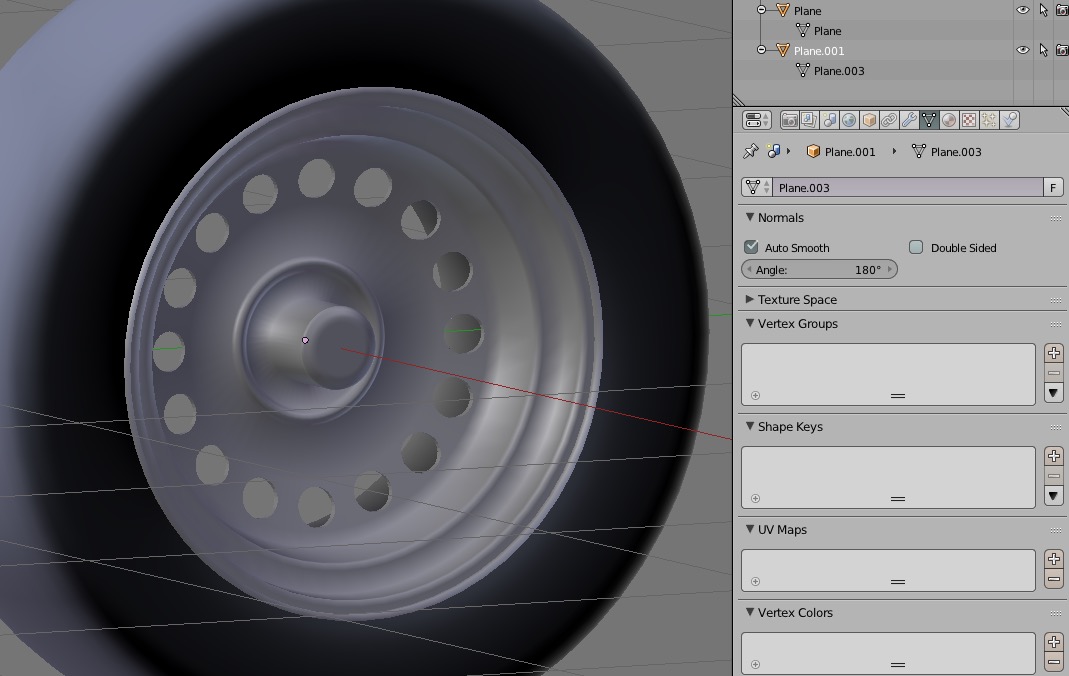Collapse the Normals panel
Image resolution: width=1069 pixels, height=676 pixels.
coord(750,217)
